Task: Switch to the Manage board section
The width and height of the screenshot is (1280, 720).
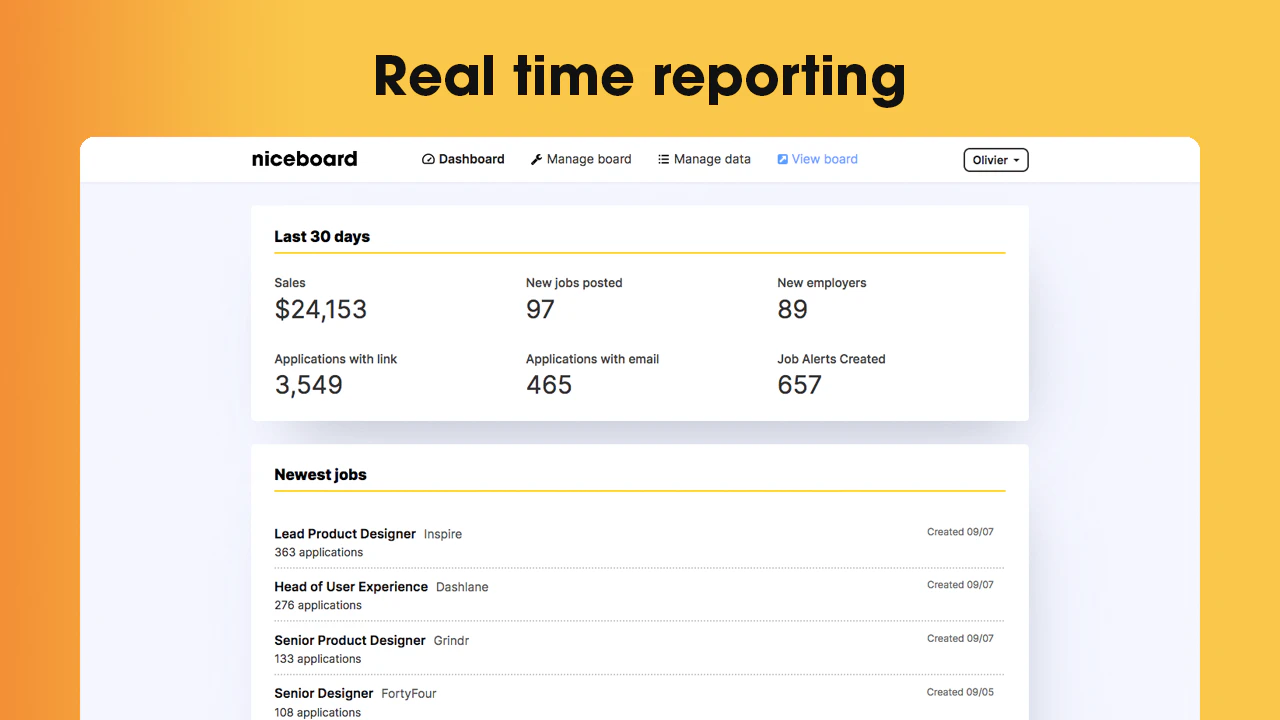Action: [x=590, y=159]
